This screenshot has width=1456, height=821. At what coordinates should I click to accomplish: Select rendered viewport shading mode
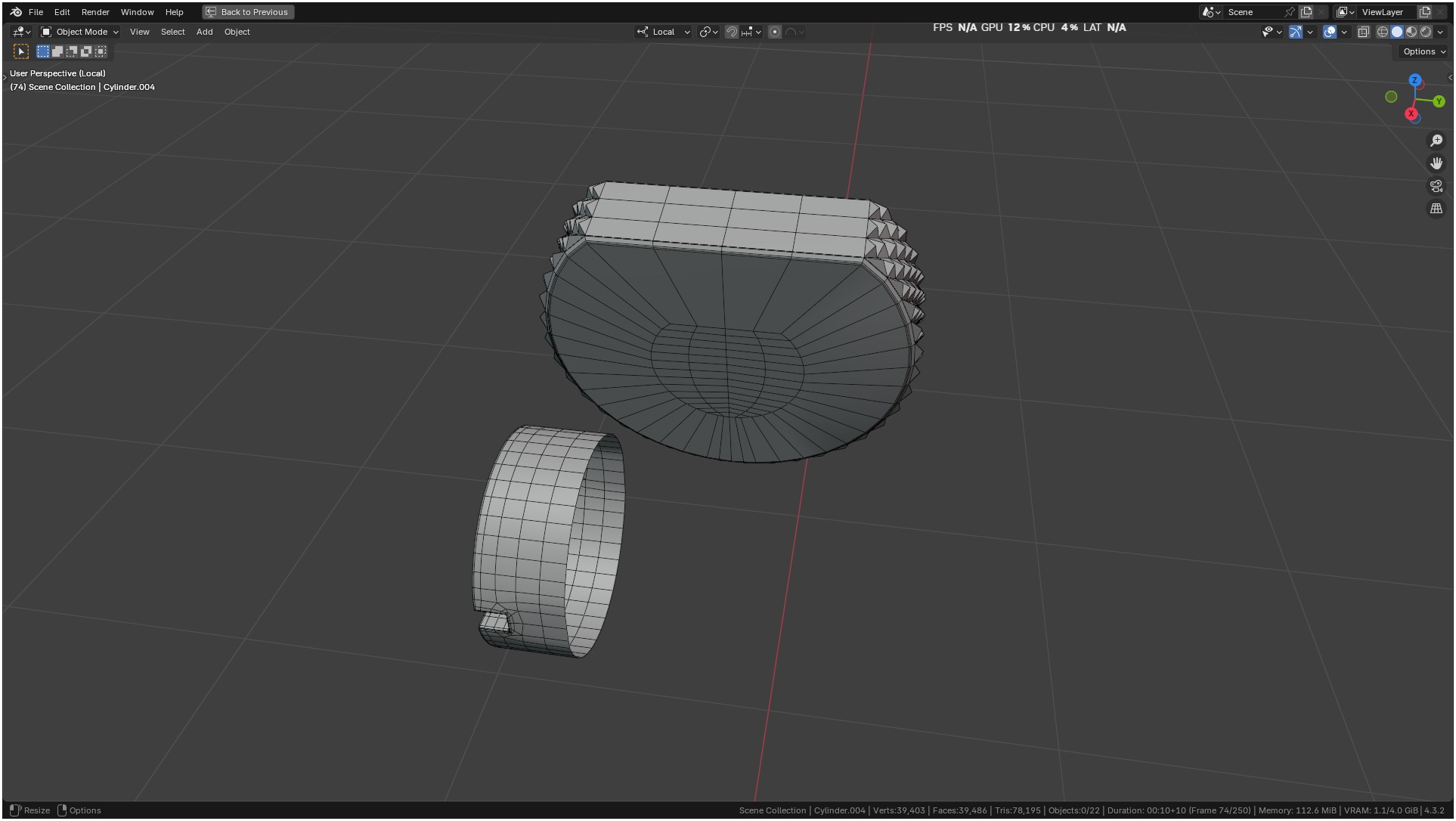1426,32
